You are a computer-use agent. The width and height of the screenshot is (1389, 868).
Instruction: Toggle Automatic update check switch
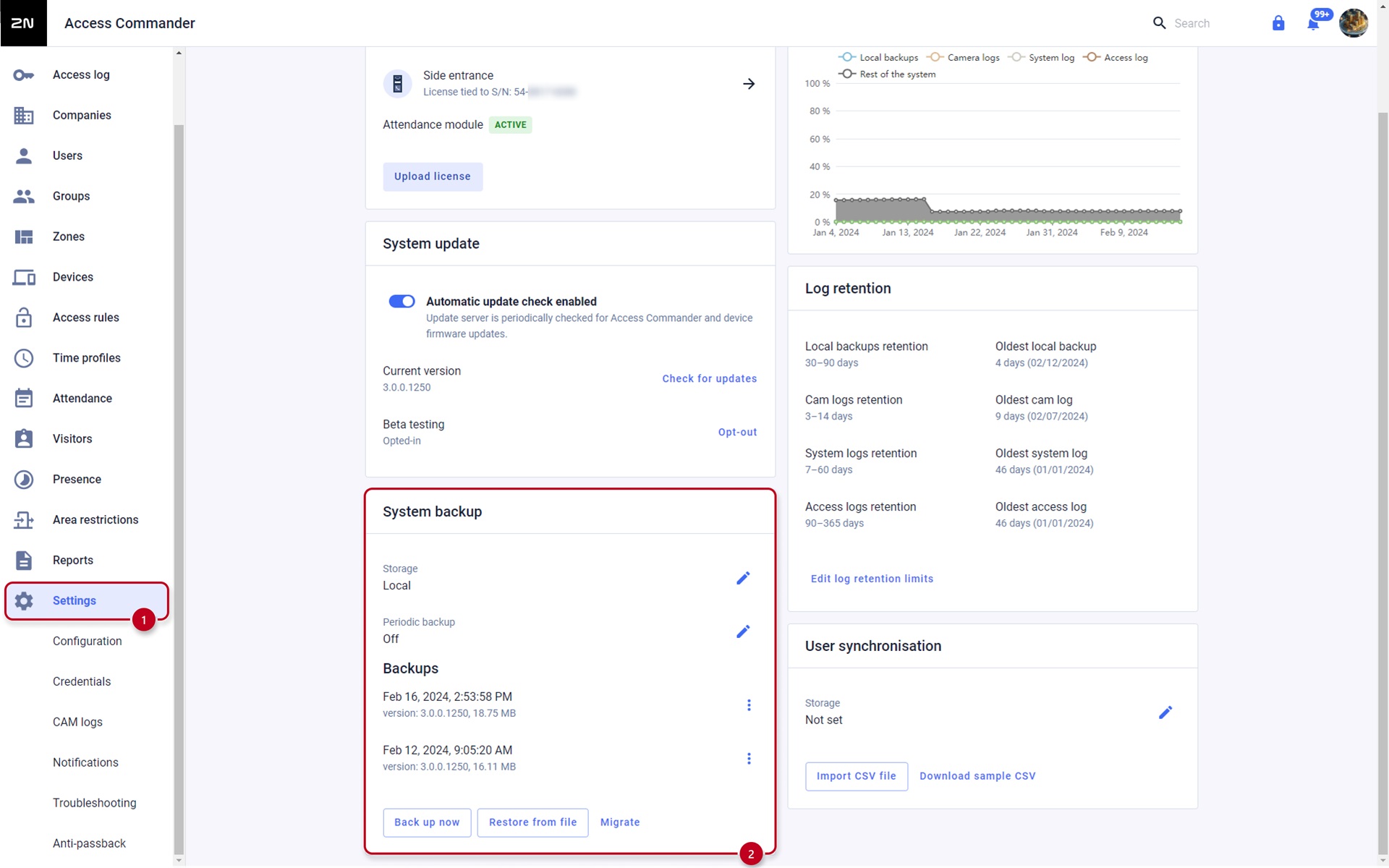[x=402, y=302]
